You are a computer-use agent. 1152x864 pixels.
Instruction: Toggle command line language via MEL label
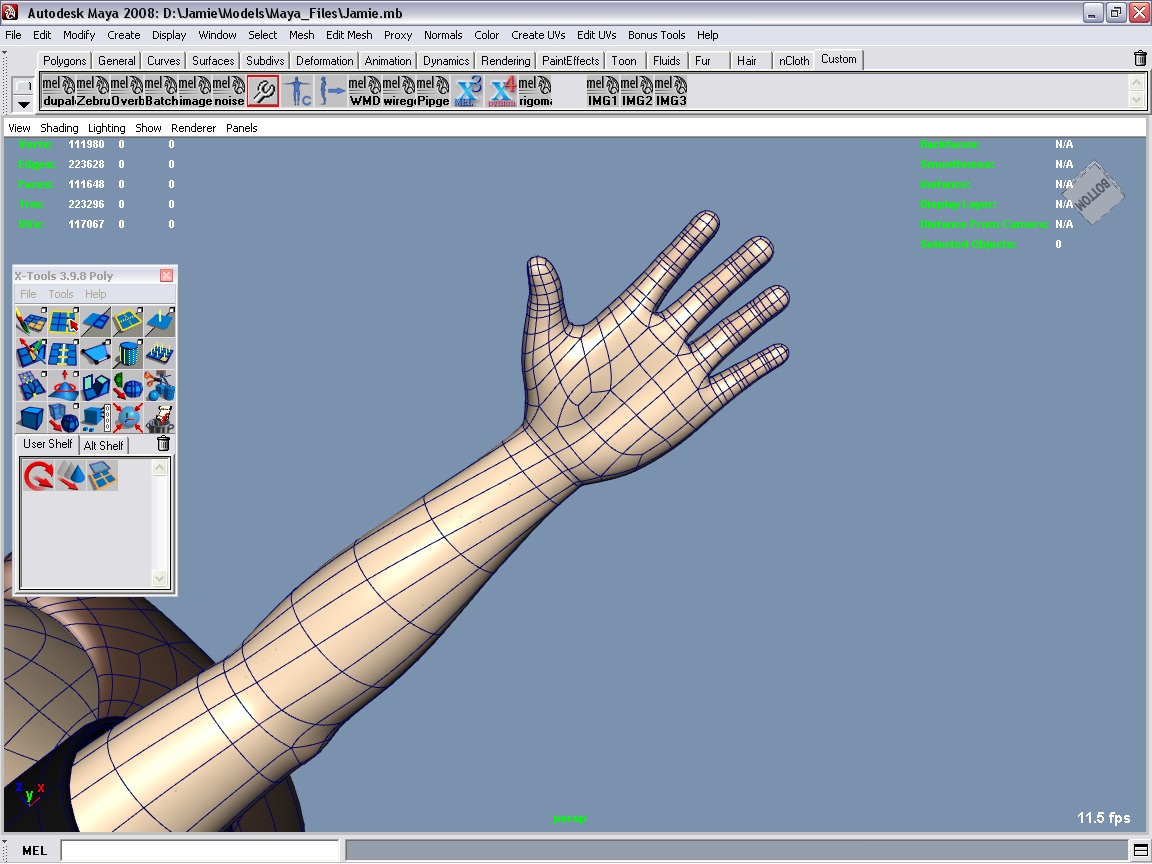[x=34, y=850]
